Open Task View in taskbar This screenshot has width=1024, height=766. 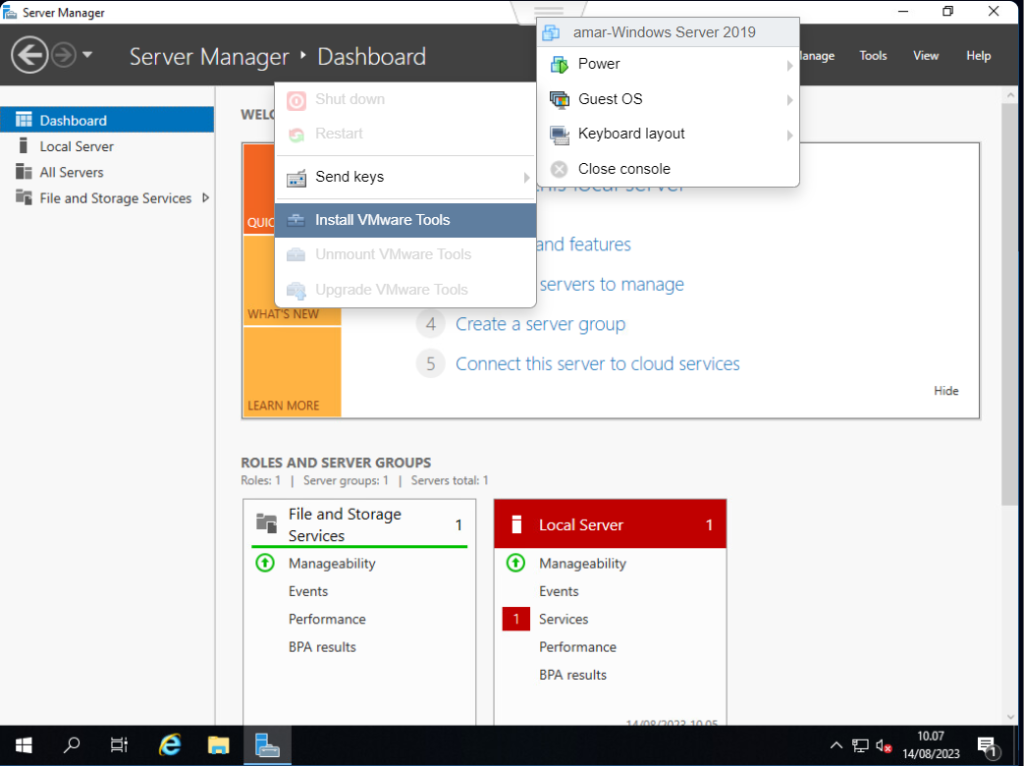coord(119,745)
